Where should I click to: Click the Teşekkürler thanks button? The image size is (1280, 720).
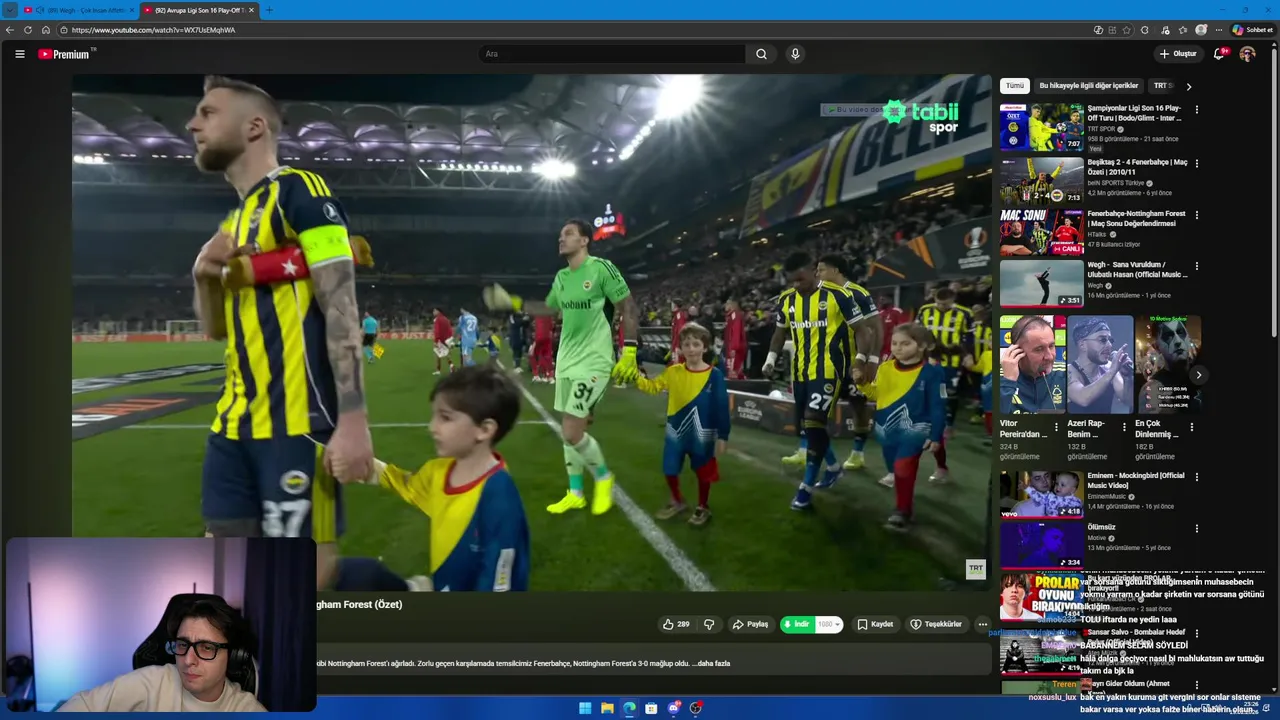[x=936, y=624]
